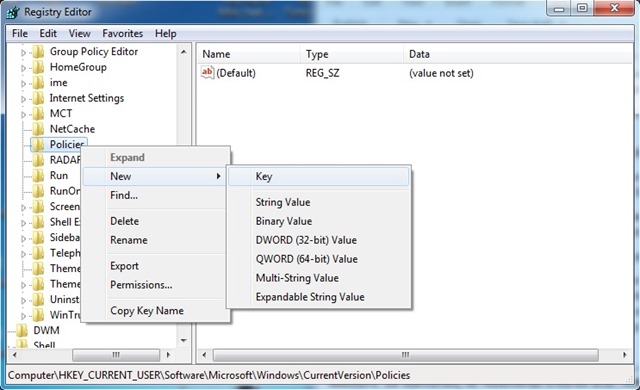Image resolution: width=640 pixels, height=390 pixels.
Task: Click the RunOnce folder icon
Action: [38, 191]
